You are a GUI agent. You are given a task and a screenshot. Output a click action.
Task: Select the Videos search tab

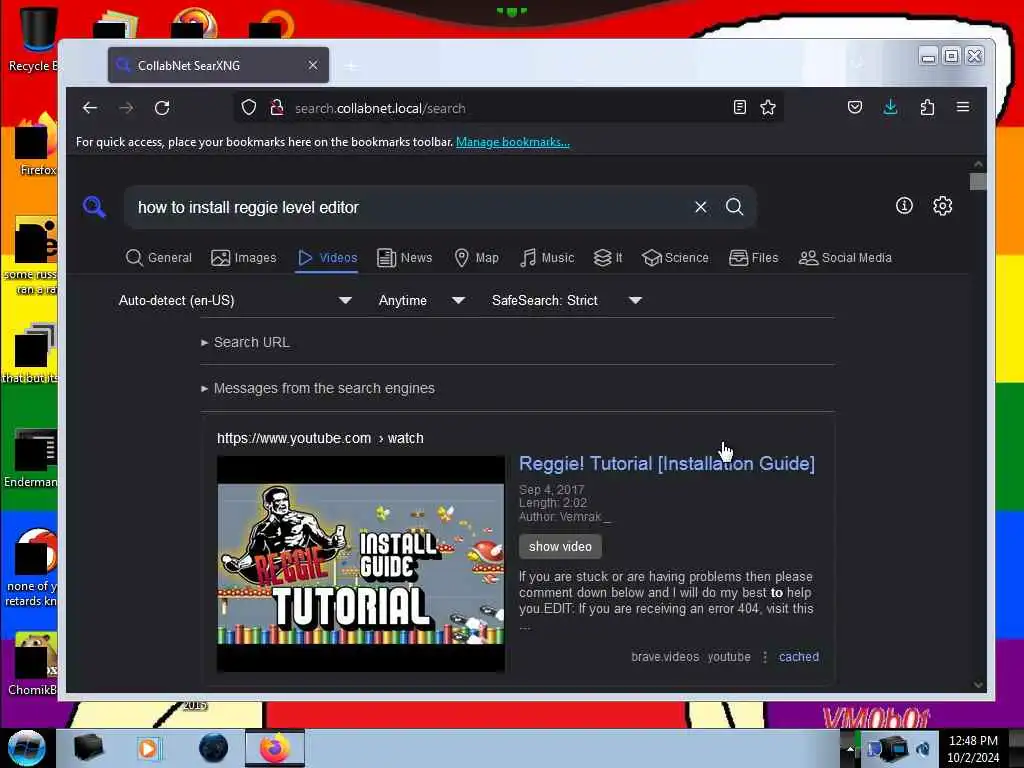327,258
